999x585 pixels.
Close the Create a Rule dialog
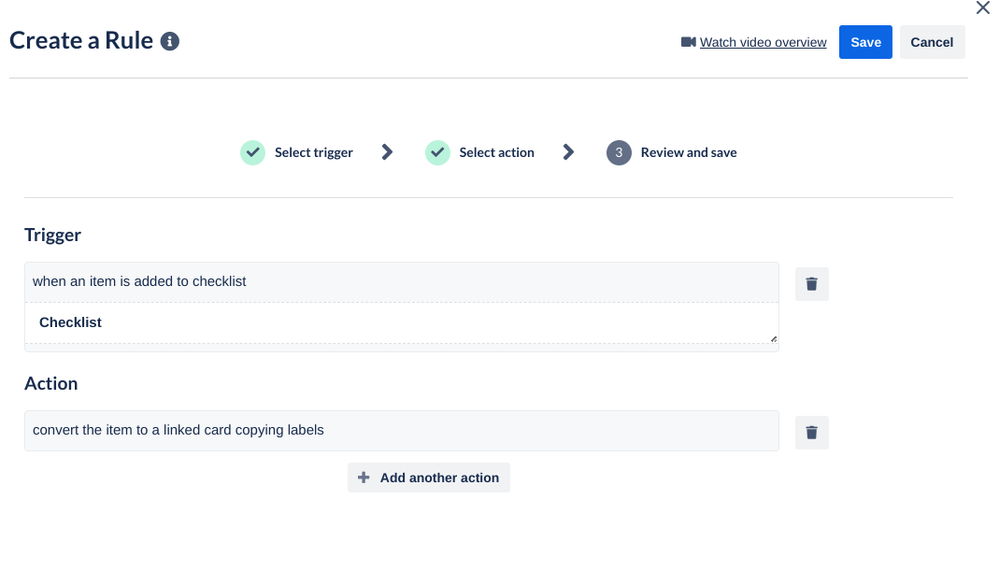pos(982,8)
